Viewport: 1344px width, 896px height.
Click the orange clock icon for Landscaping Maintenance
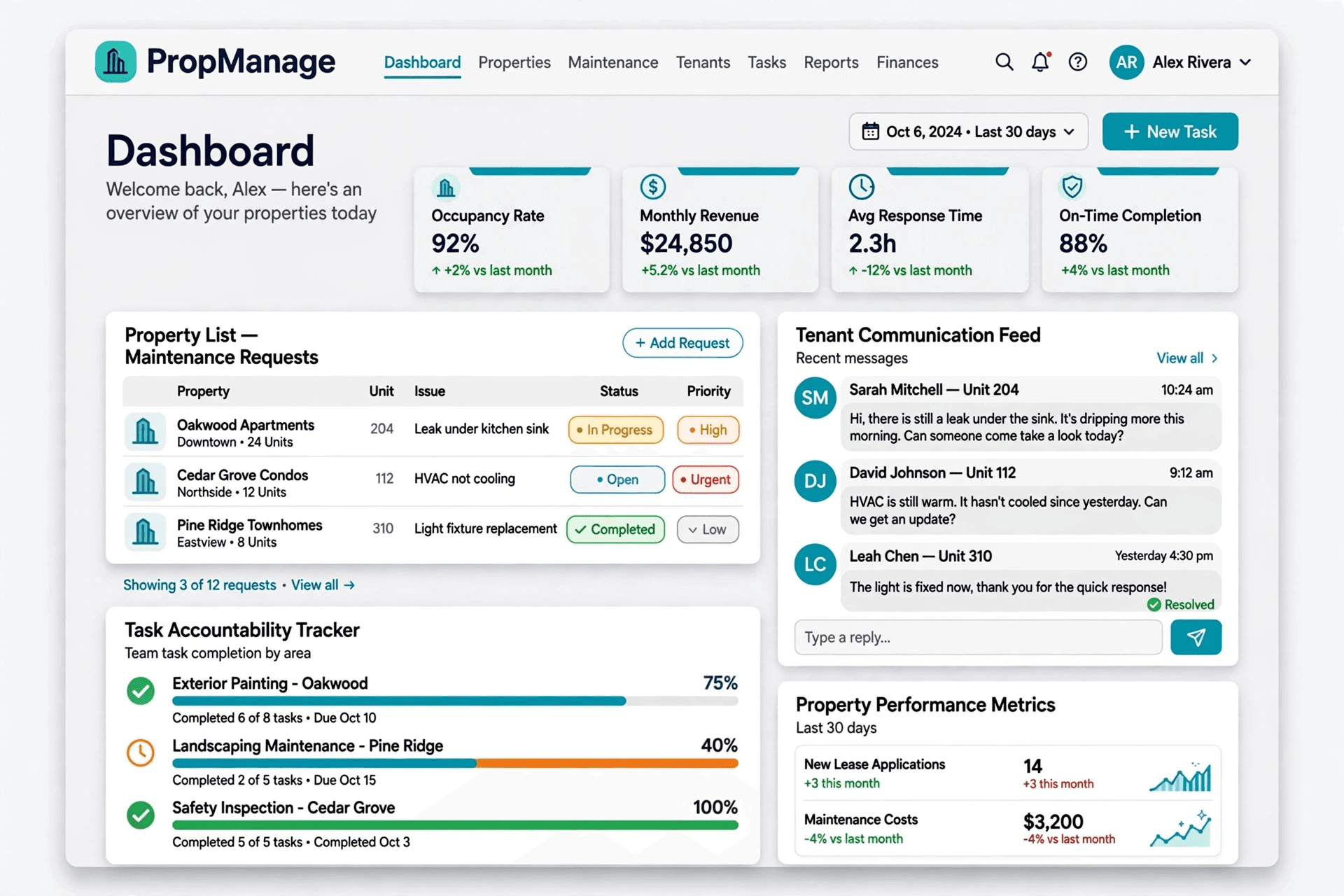click(x=141, y=752)
